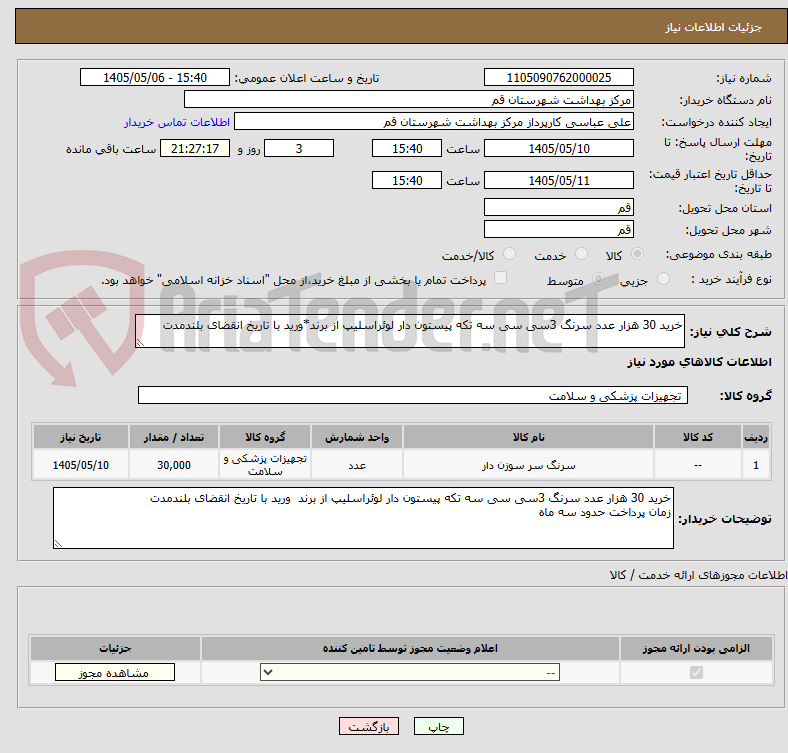
Task: Click the announcement date field 1405/05/06 - 15:40
Action: click(155, 77)
